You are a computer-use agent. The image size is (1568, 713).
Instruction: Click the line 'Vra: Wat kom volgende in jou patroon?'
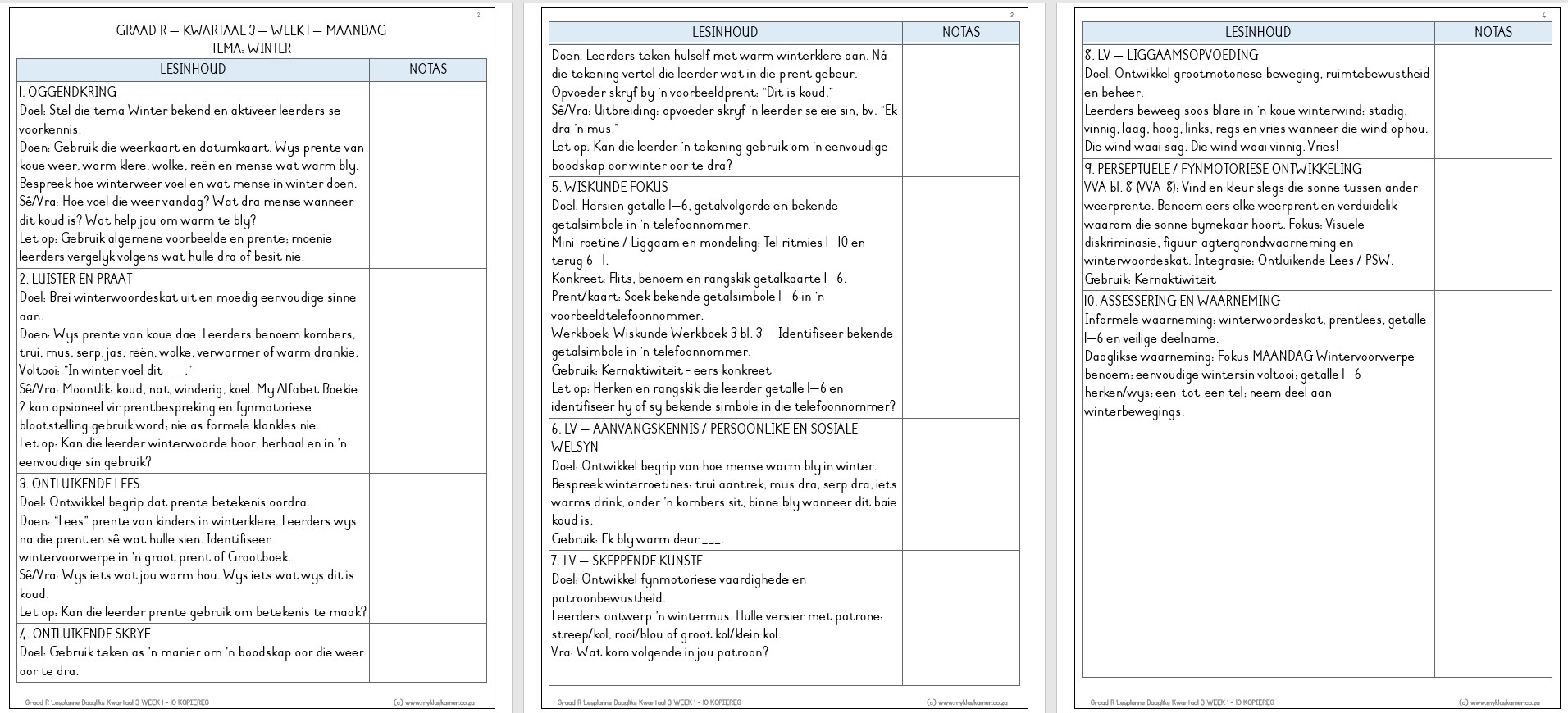[660, 652]
